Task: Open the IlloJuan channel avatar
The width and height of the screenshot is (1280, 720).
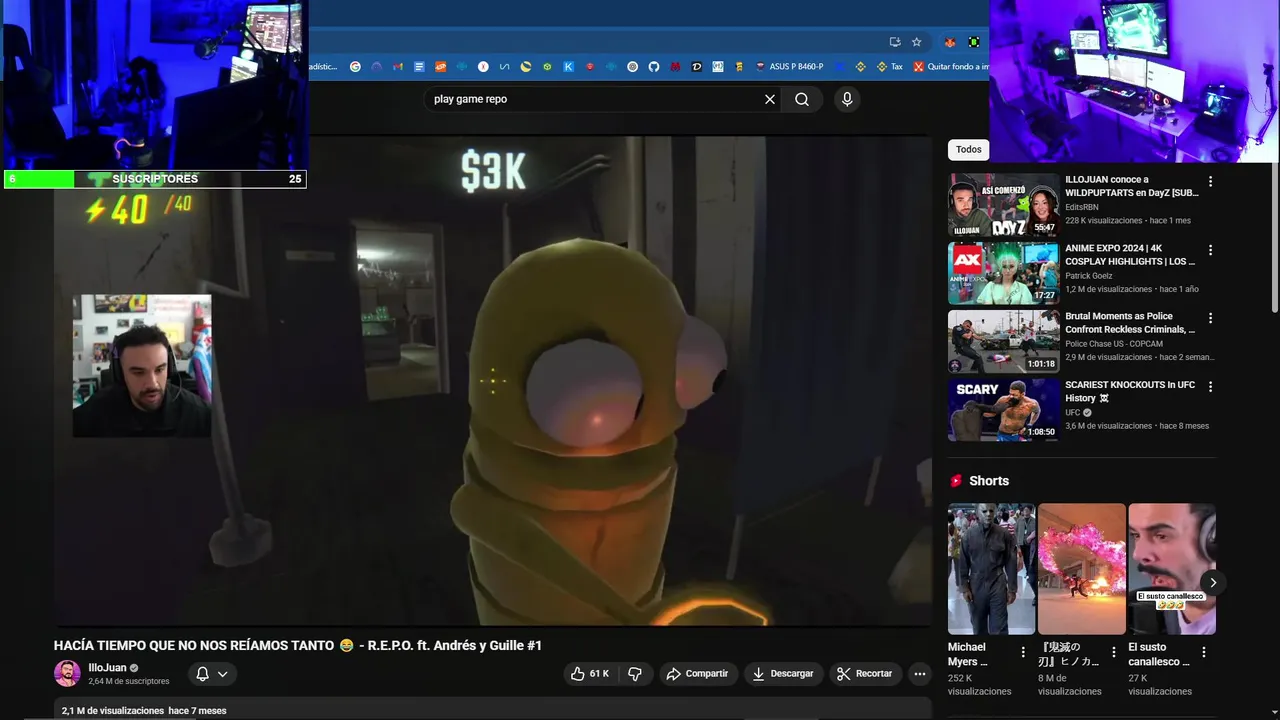Action: [x=67, y=673]
